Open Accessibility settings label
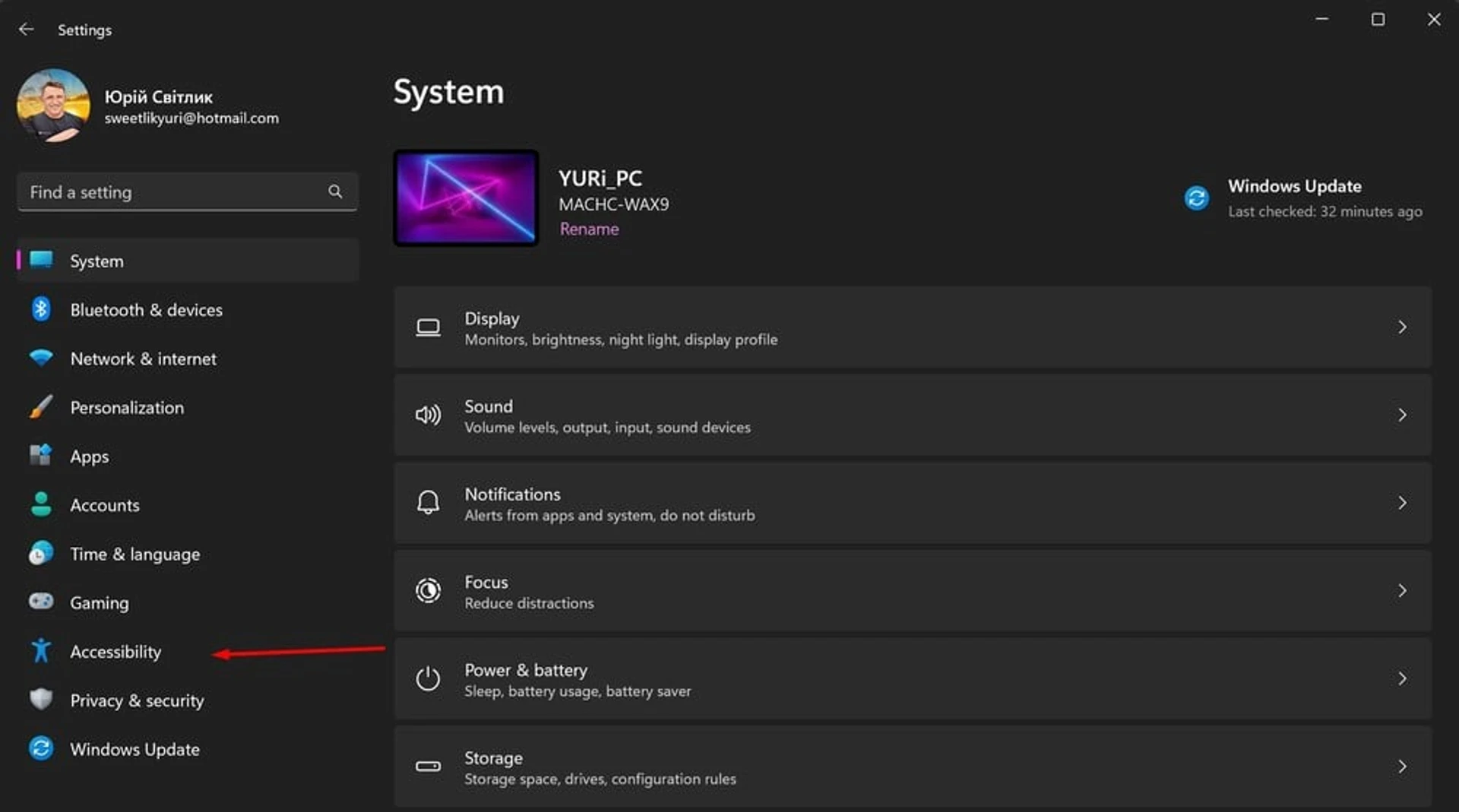Image resolution: width=1459 pixels, height=812 pixels. point(116,652)
